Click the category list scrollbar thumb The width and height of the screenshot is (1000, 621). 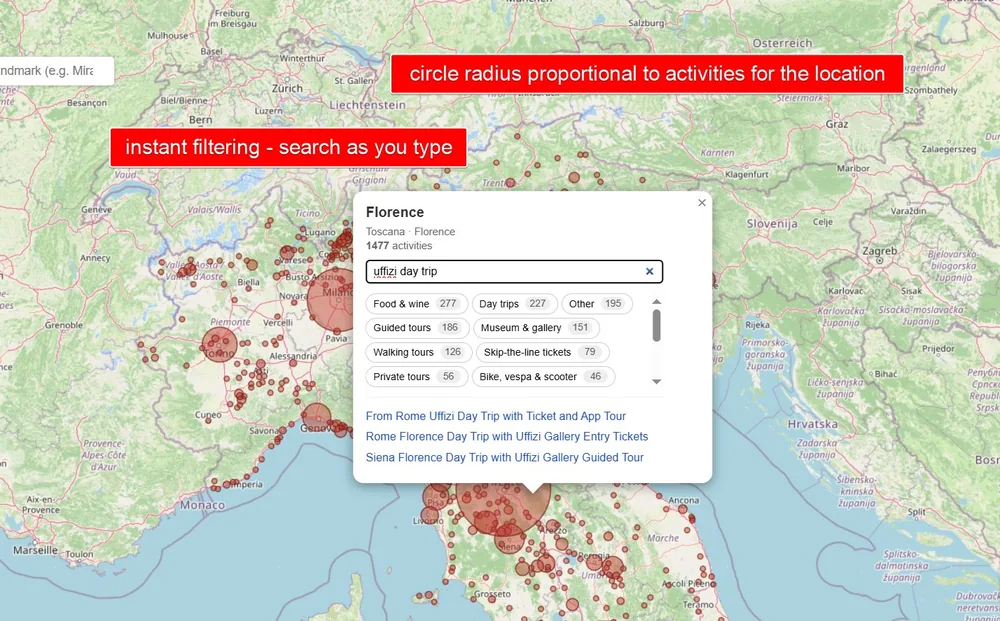tap(656, 326)
